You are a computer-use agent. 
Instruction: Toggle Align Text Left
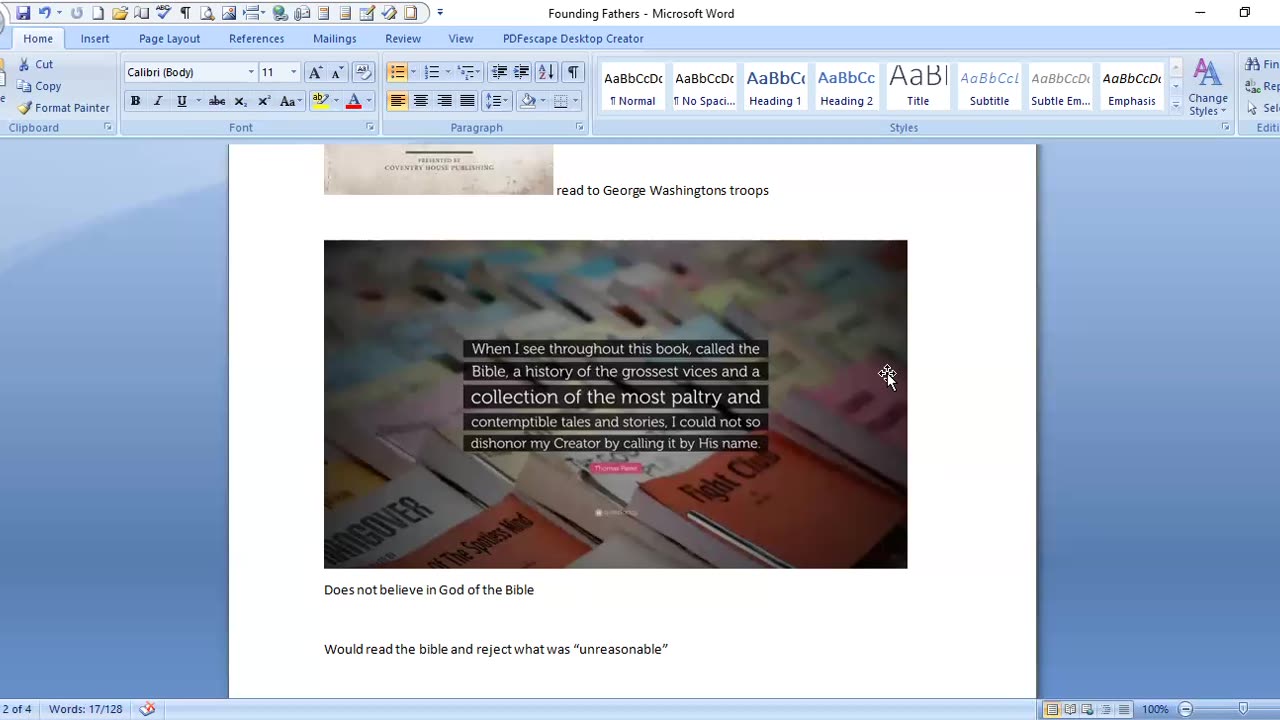click(398, 101)
